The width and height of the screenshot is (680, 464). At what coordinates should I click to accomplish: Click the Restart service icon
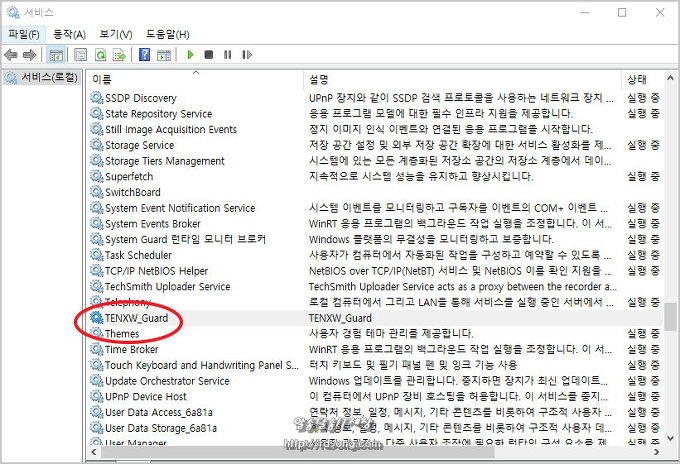[247, 55]
